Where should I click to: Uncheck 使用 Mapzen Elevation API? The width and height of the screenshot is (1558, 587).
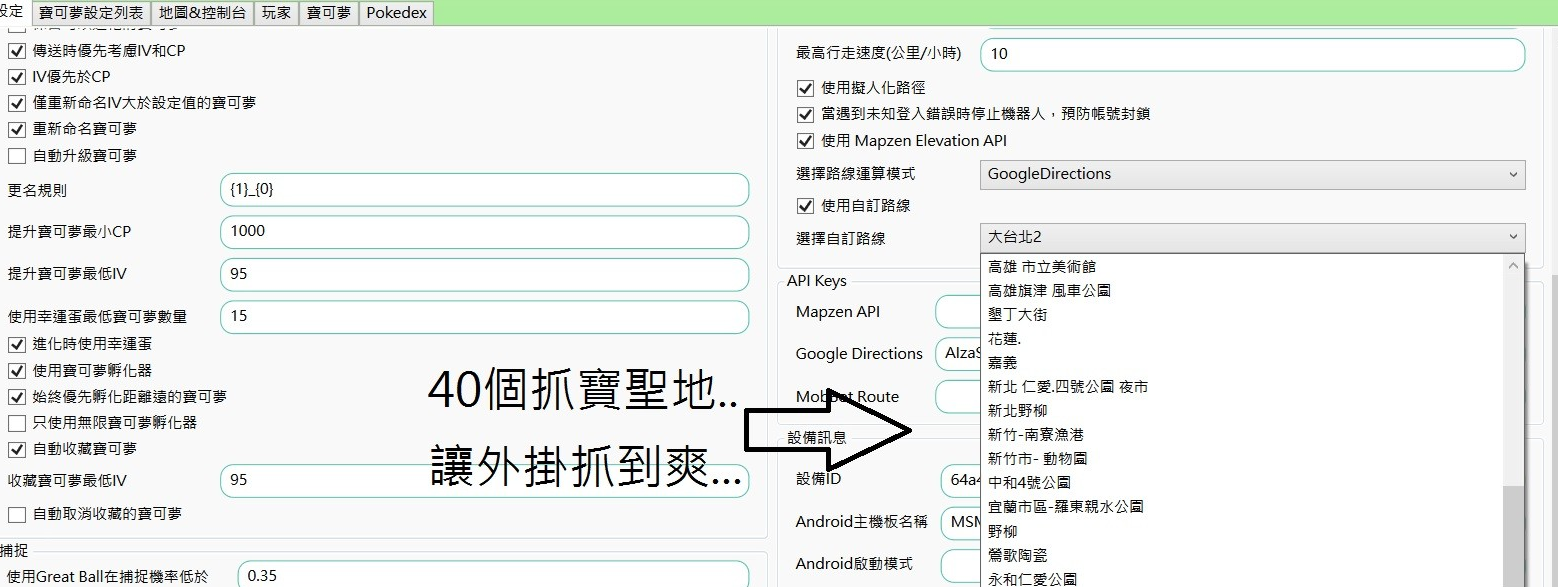pos(805,141)
